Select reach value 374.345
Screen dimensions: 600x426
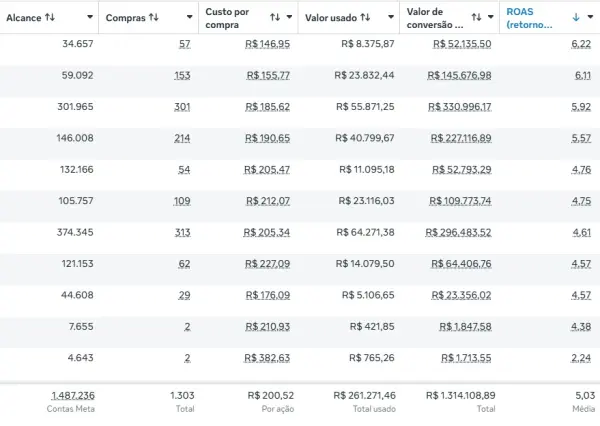coord(75,232)
